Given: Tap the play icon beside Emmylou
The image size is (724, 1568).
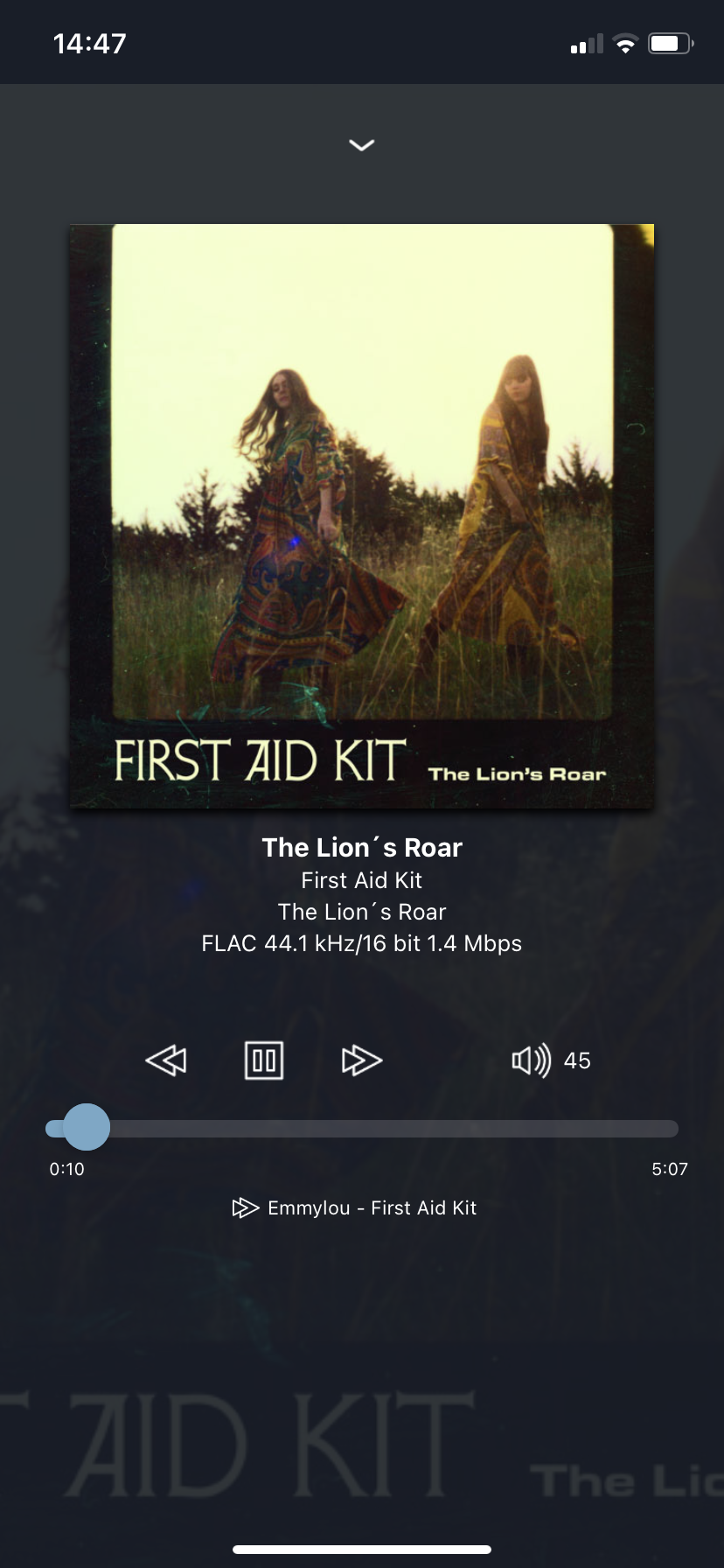Looking at the screenshot, I should pos(245,1207).
